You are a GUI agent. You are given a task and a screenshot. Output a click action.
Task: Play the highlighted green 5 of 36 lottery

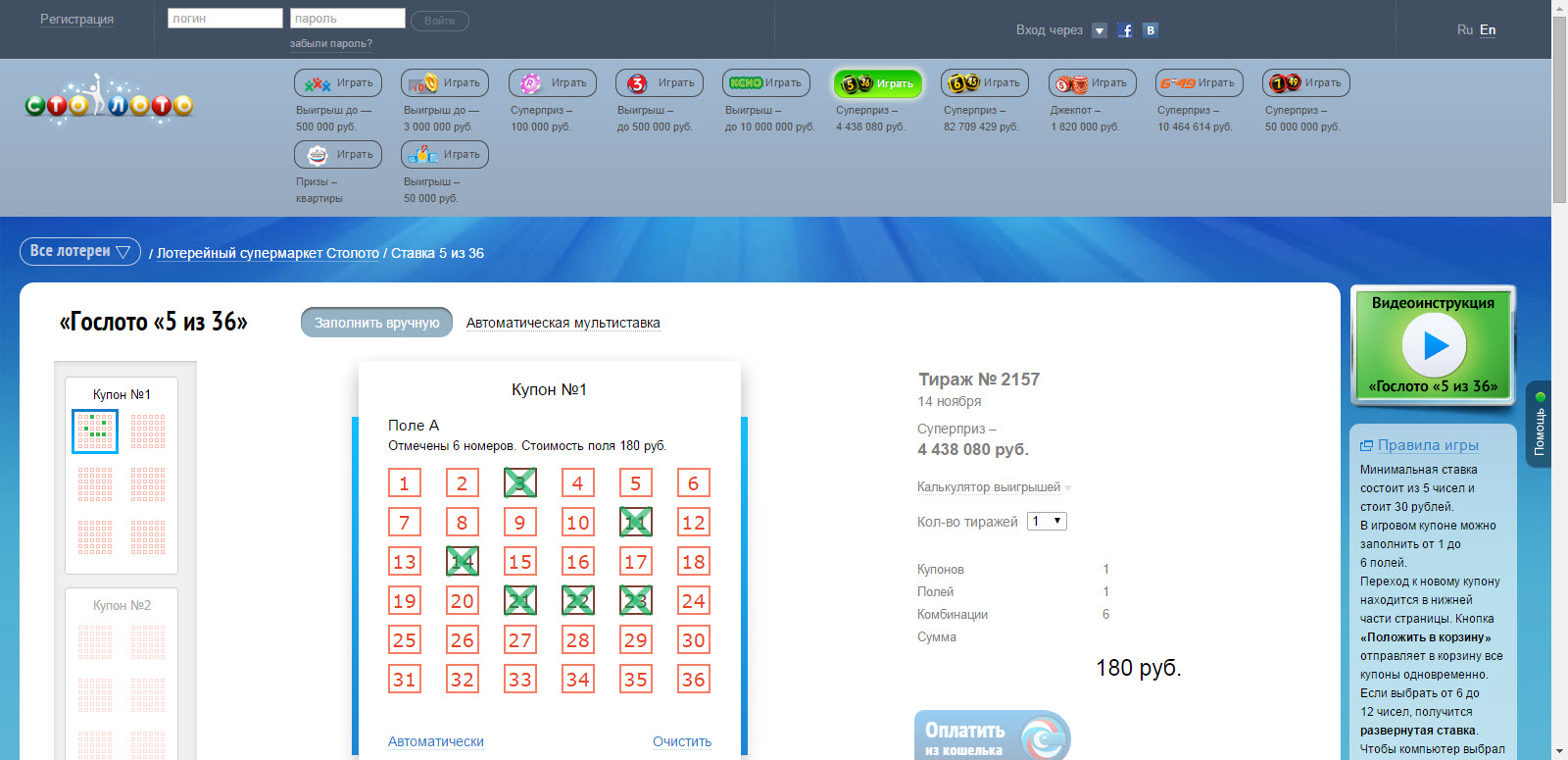[x=878, y=83]
